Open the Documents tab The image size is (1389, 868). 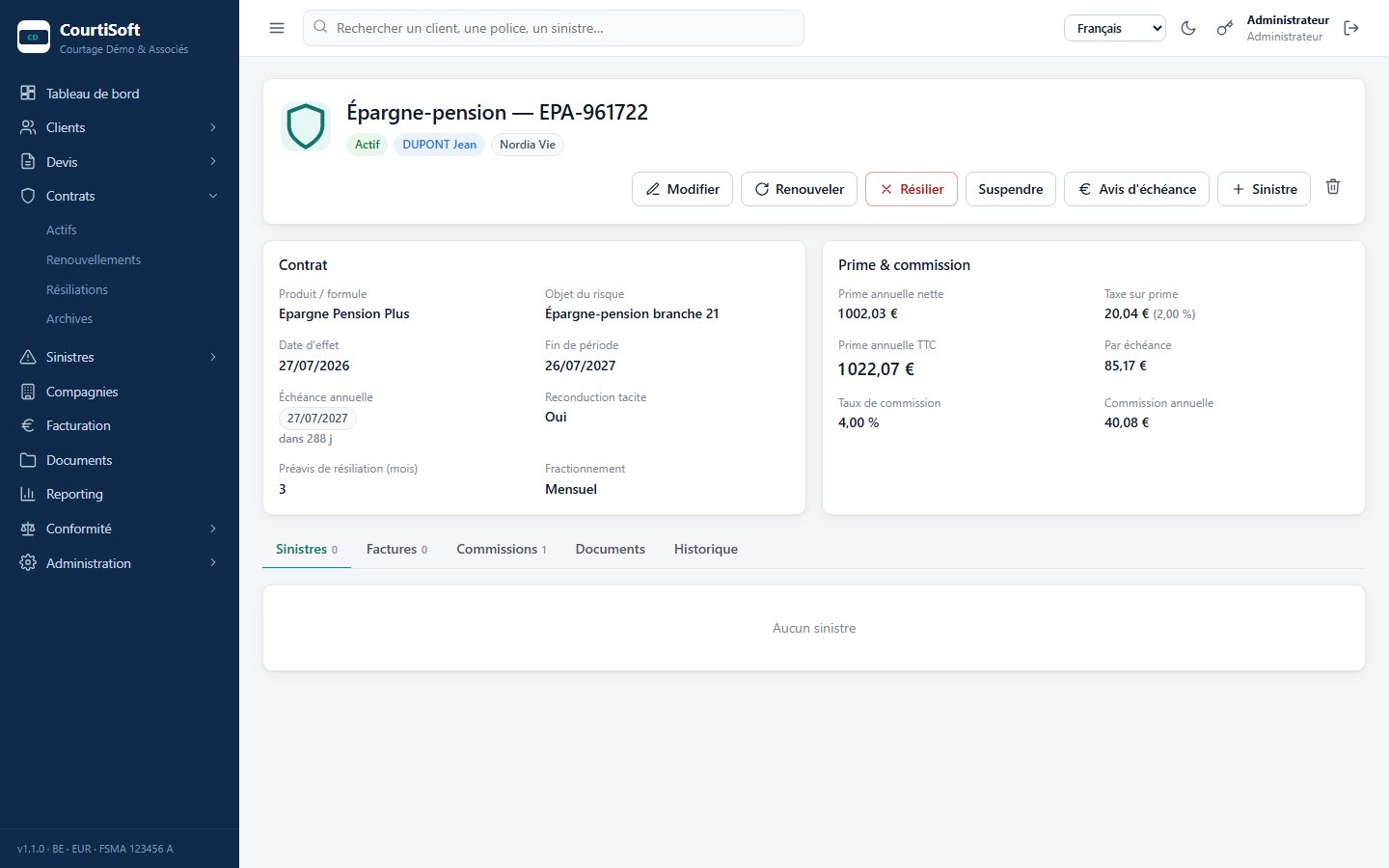(x=611, y=549)
